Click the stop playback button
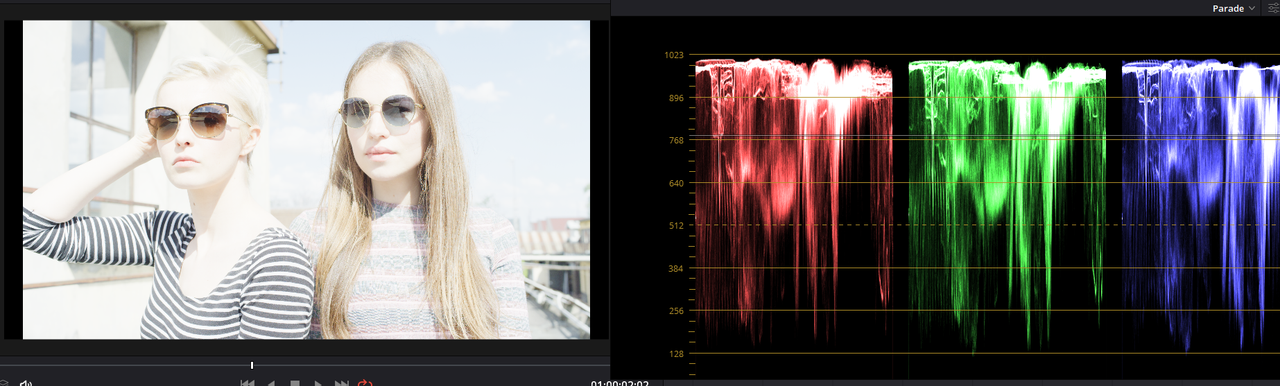The image size is (1280, 386). coord(295,383)
